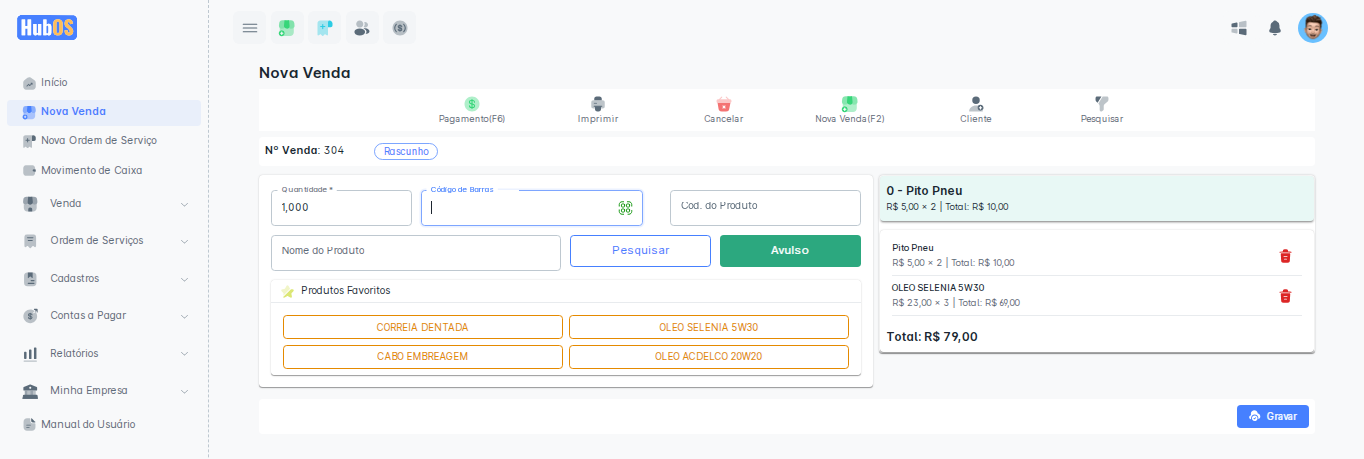Expand the Cadastros sidebar section
This screenshot has width=1364, height=459.
coord(104,278)
